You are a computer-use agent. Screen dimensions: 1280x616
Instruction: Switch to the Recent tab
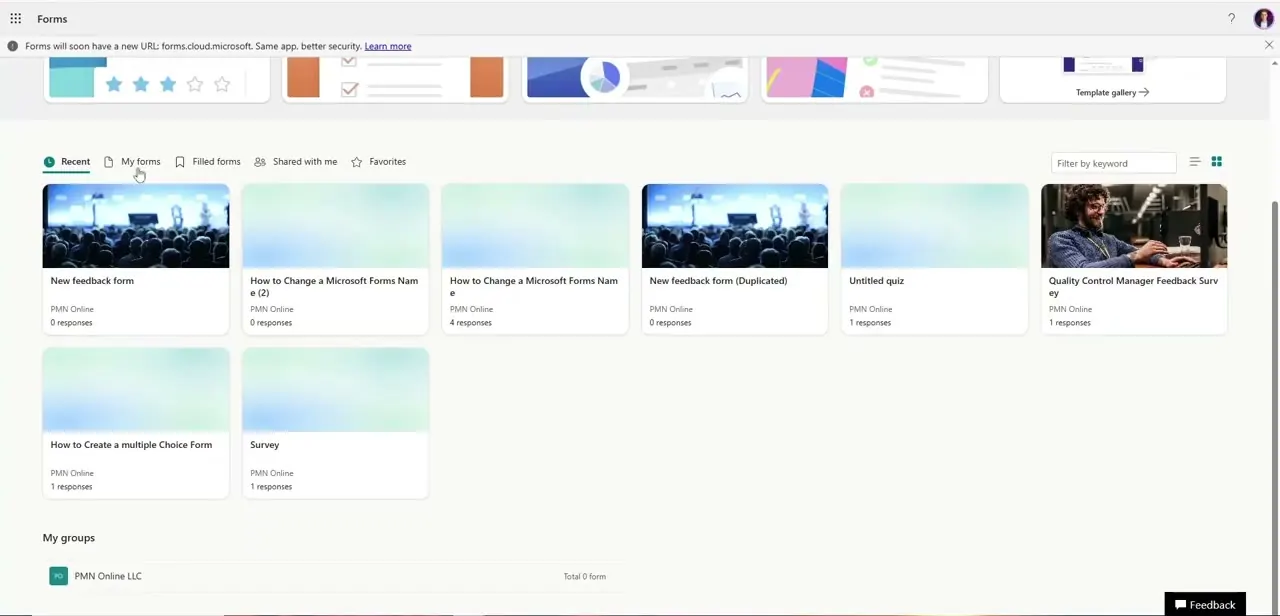(x=67, y=162)
